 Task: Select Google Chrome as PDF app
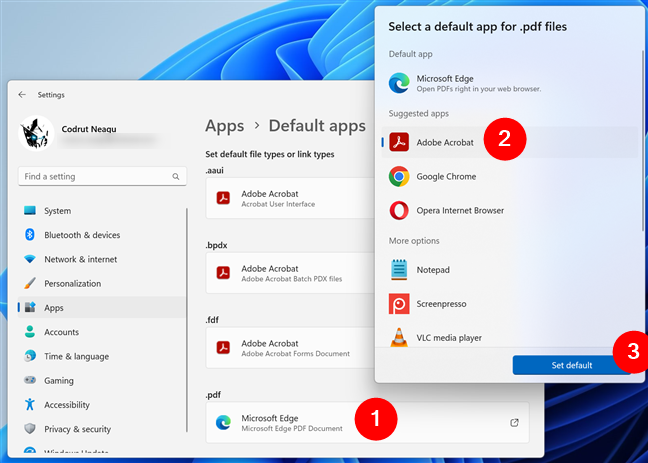pos(510,177)
